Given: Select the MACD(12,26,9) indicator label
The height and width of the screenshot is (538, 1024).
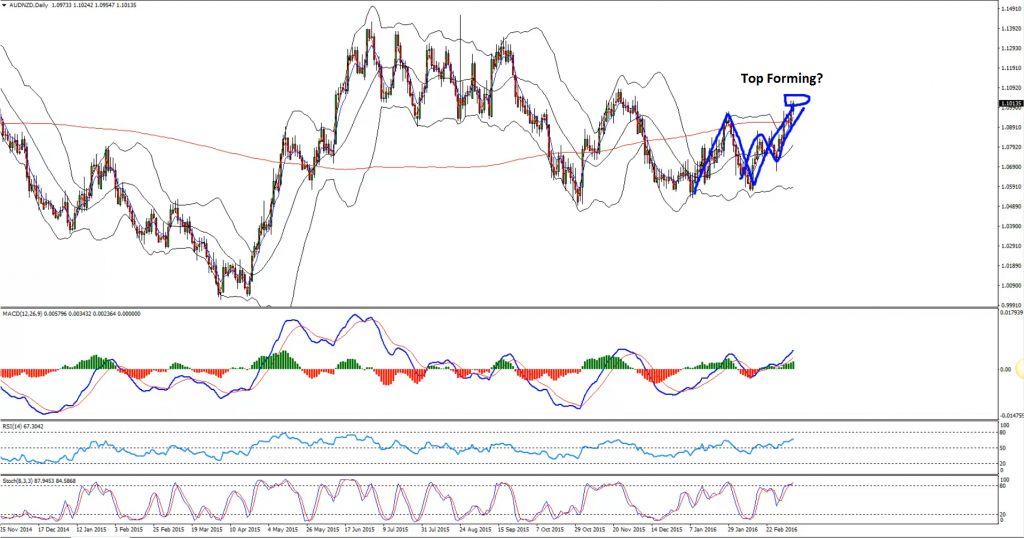Looking at the screenshot, I should (22, 314).
